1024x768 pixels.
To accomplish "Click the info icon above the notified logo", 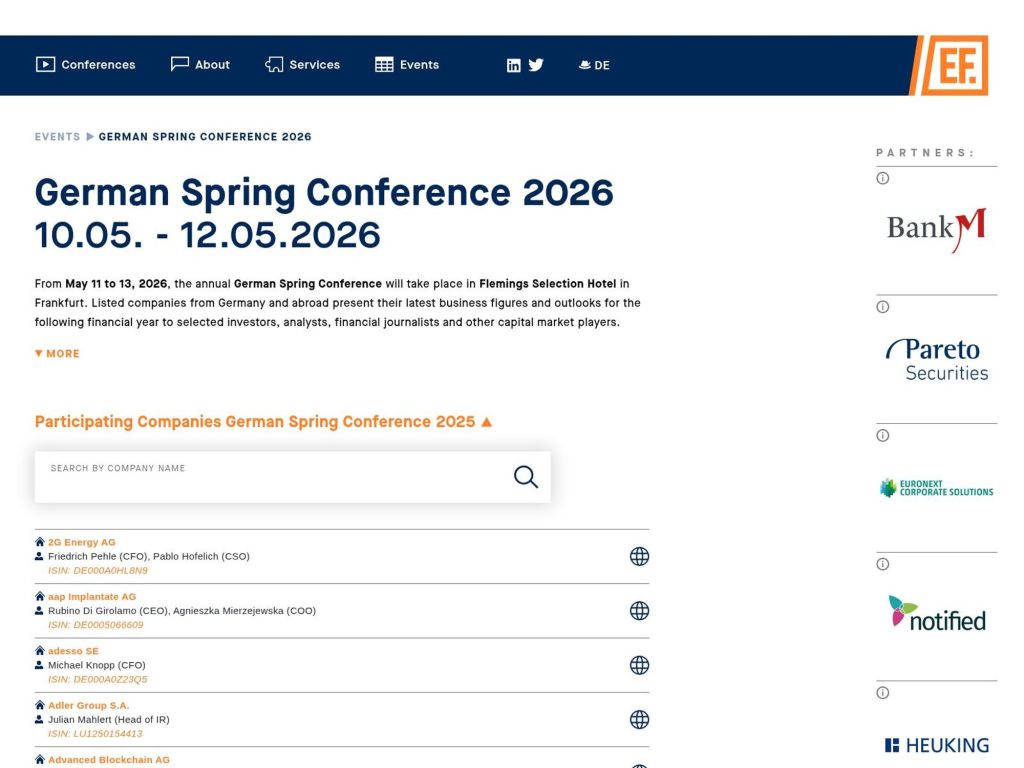I will 882,563.
